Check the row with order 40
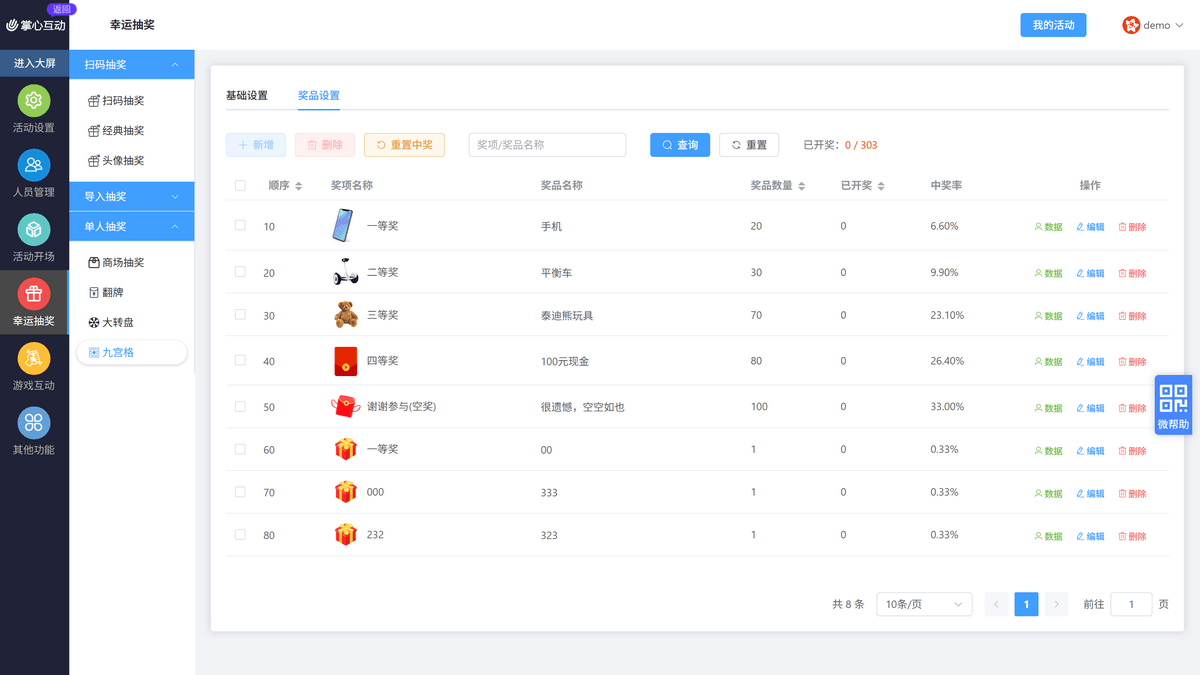Screen dimensions: 1200x675 point(240,360)
